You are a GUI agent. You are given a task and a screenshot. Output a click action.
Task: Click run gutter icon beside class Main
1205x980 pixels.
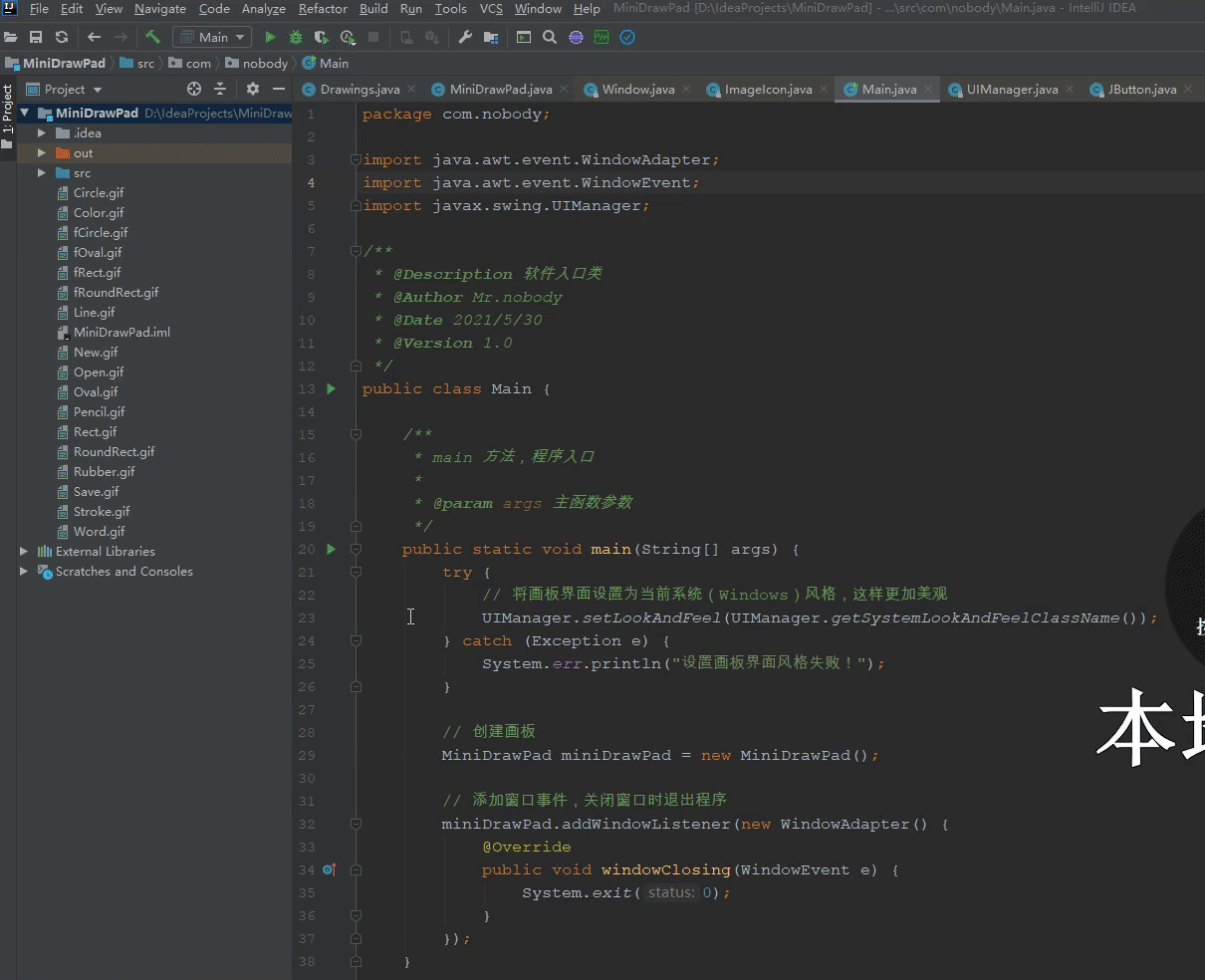(331, 388)
